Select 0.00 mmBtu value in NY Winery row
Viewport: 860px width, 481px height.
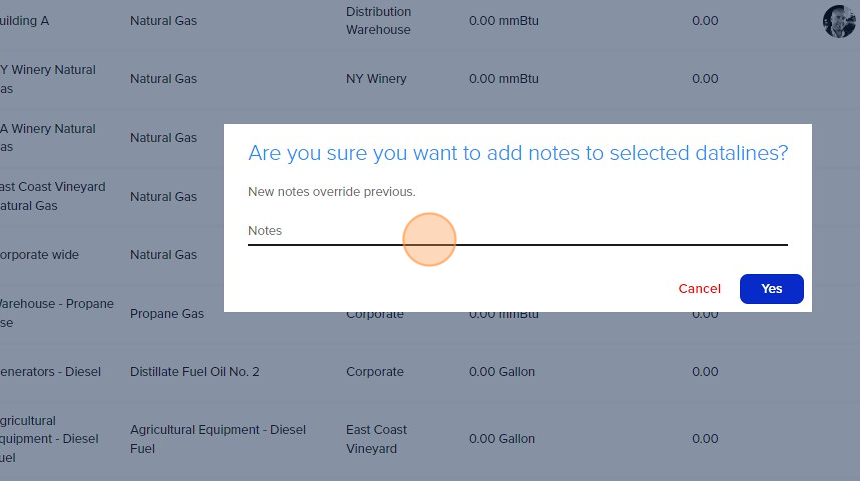[503, 78]
